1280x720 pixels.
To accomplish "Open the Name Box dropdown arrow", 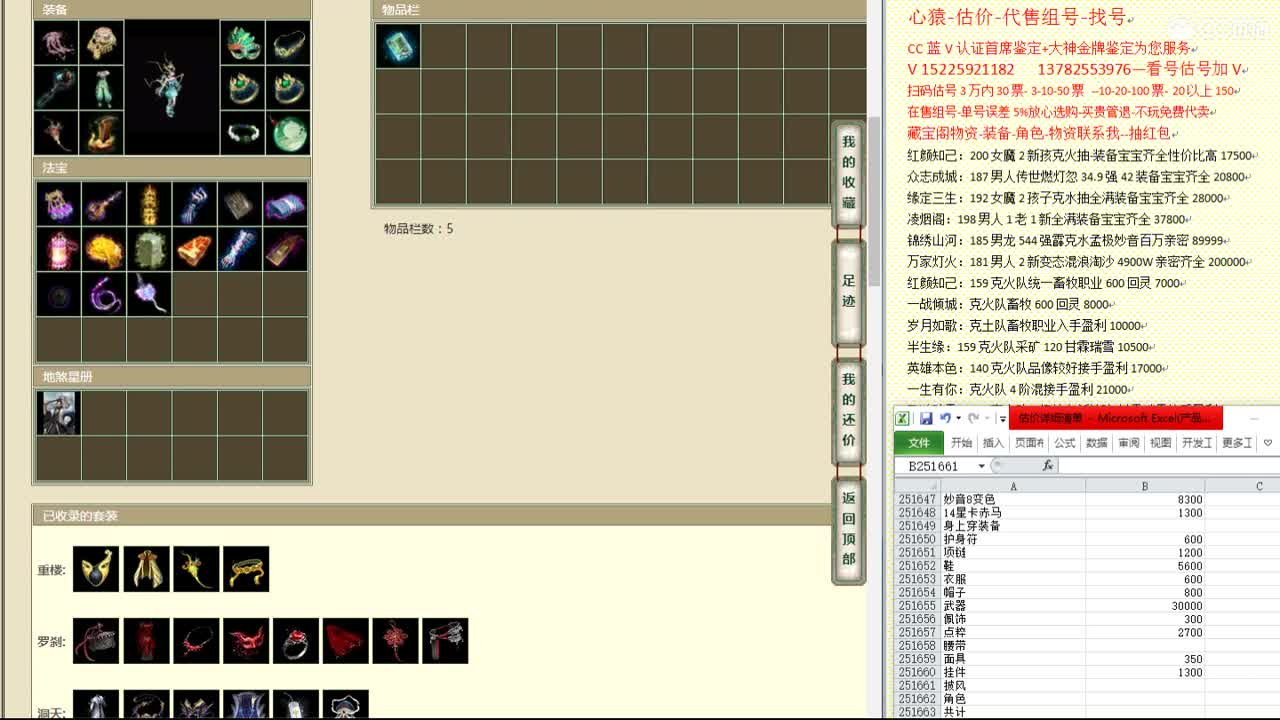I will pyautogui.click(x=981, y=466).
